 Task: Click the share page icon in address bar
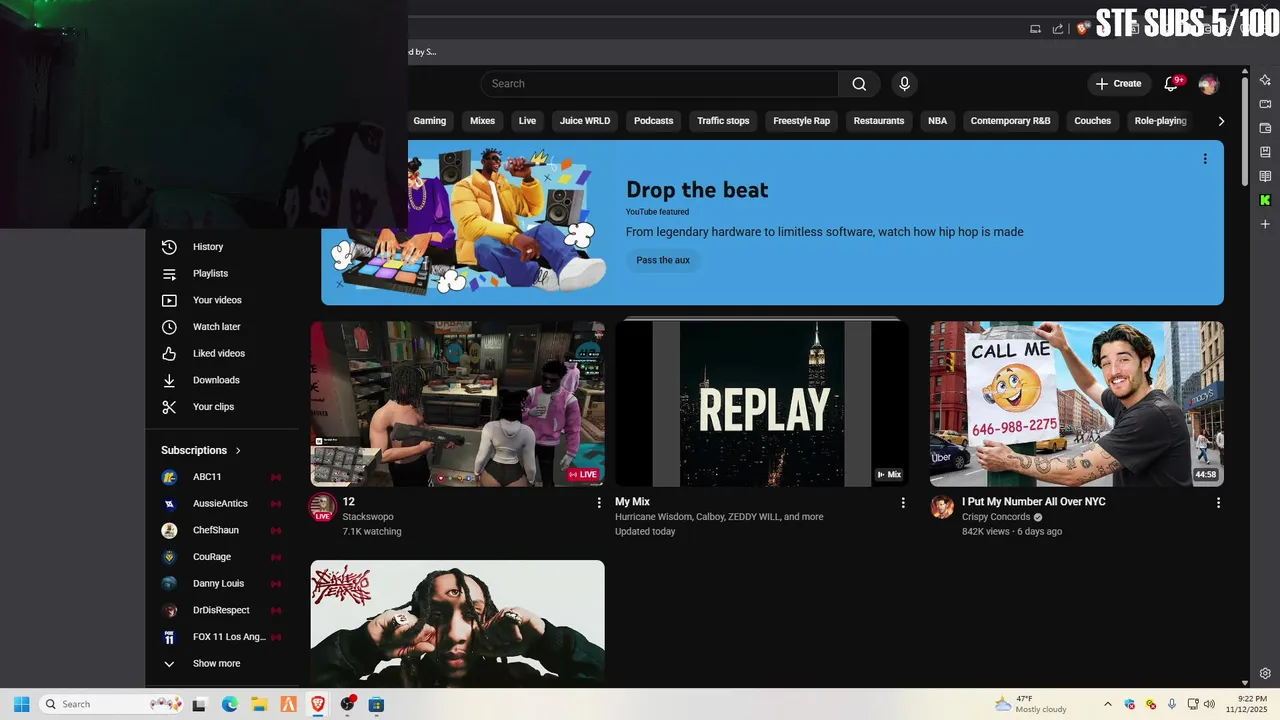point(1058,29)
